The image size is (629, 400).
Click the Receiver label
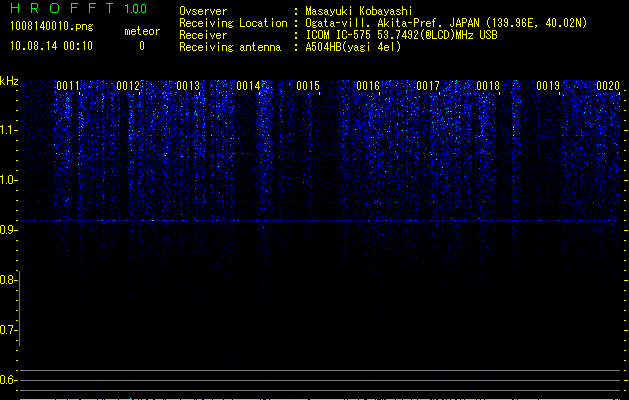click(203, 35)
